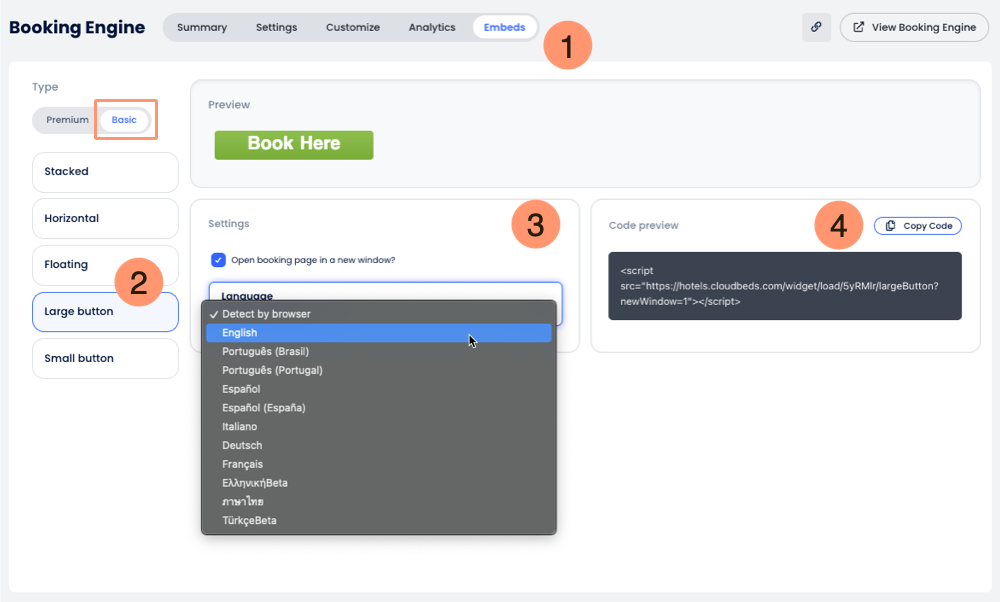Open the Settings tab
The height and width of the screenshot is (602, 1000).
(276, 27)
